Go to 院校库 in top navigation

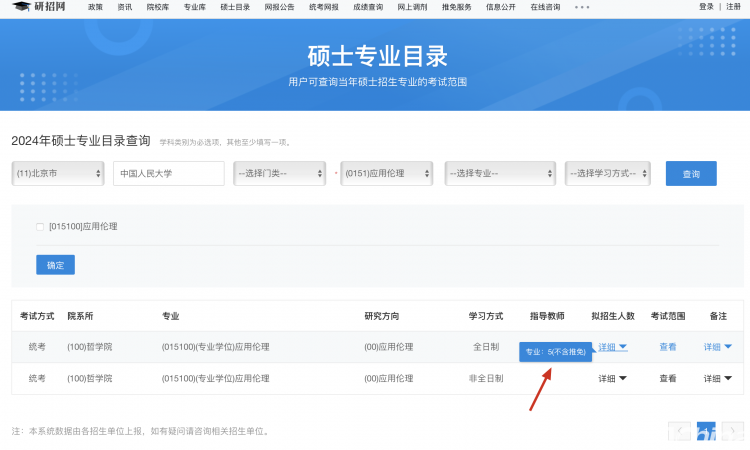coord(158,7)
